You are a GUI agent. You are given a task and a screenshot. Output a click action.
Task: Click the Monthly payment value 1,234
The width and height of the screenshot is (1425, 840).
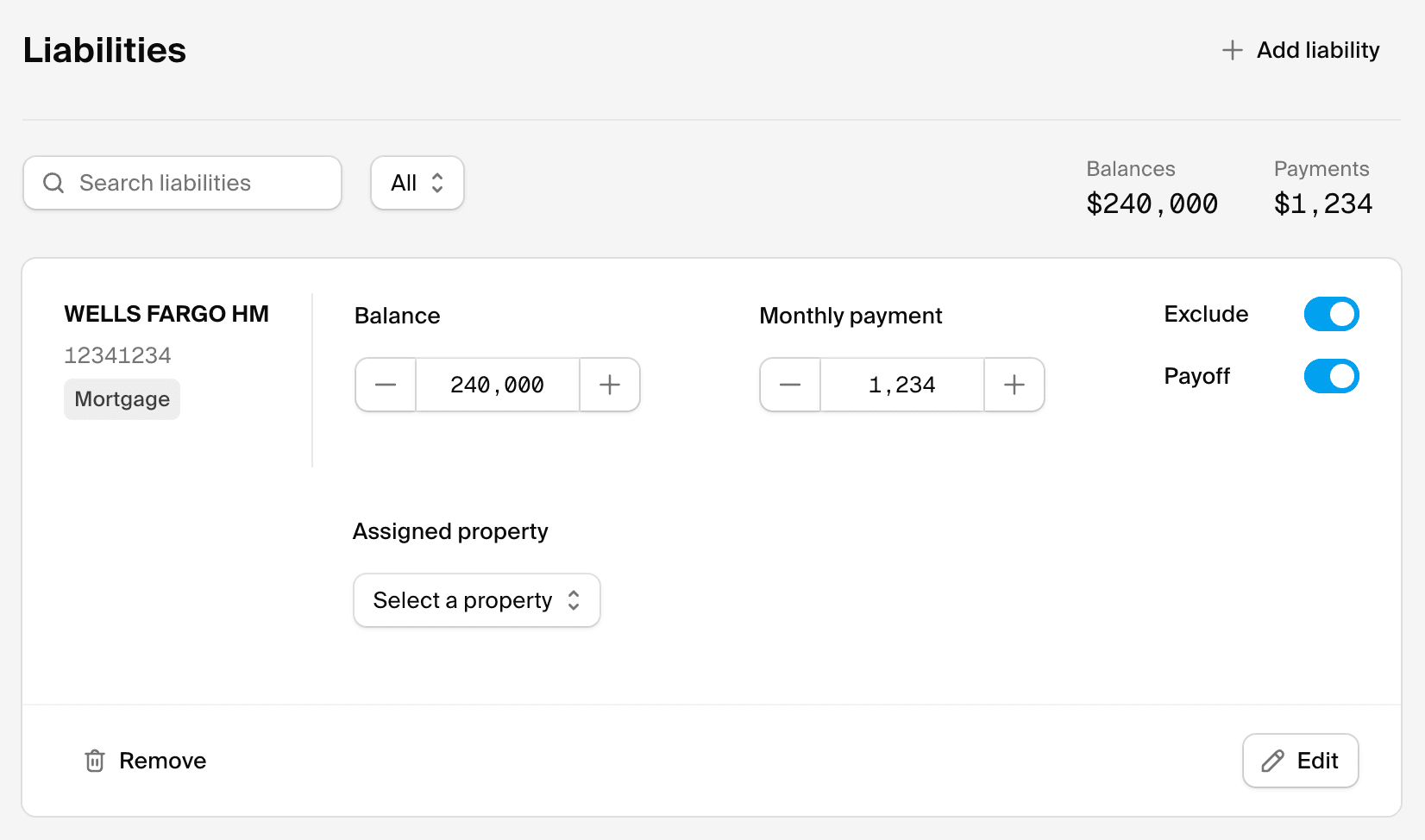tap(901, 385)
